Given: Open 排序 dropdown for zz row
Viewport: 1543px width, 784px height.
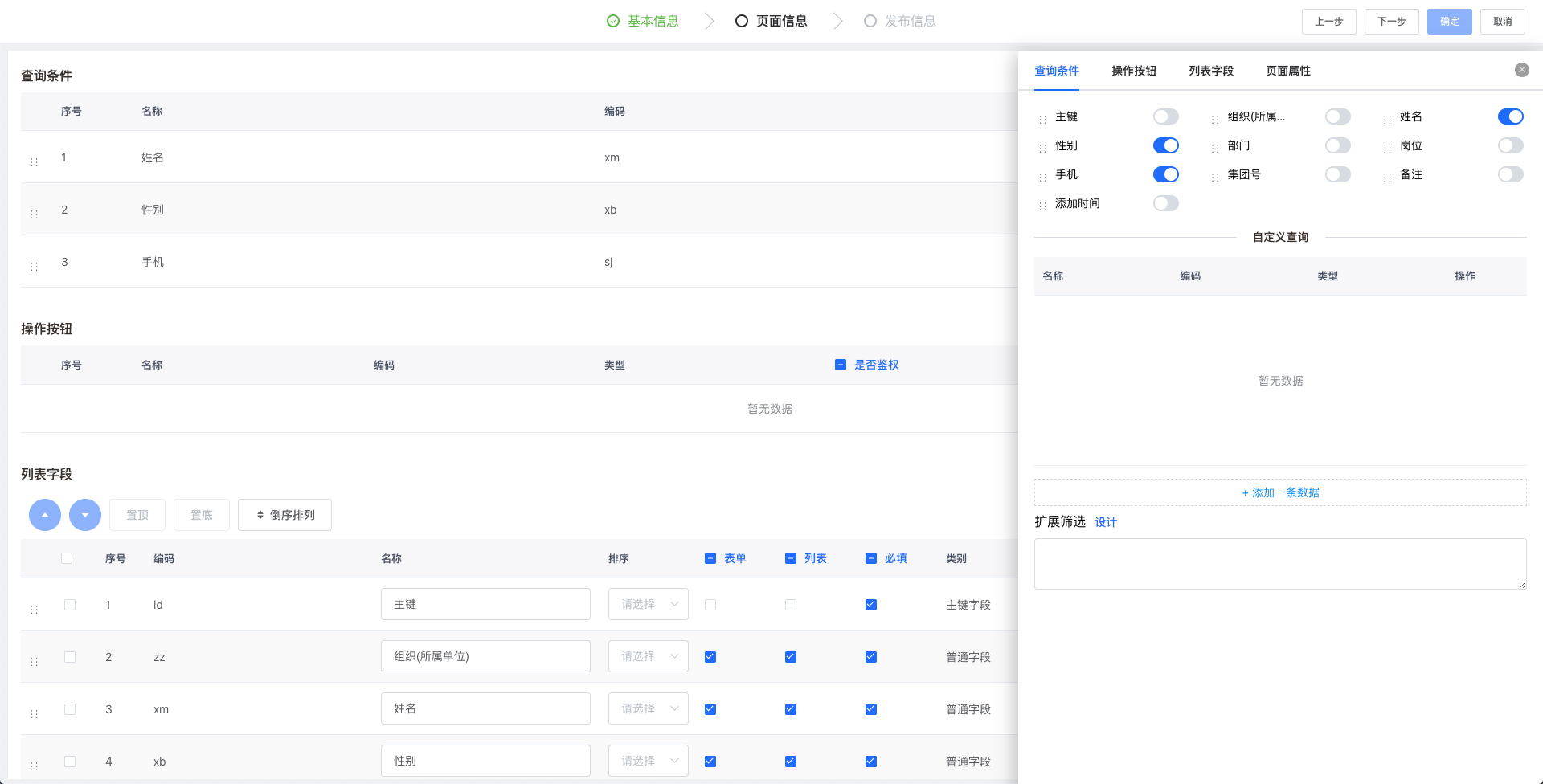Looking at the screenshot, I should tap(649, 656).
